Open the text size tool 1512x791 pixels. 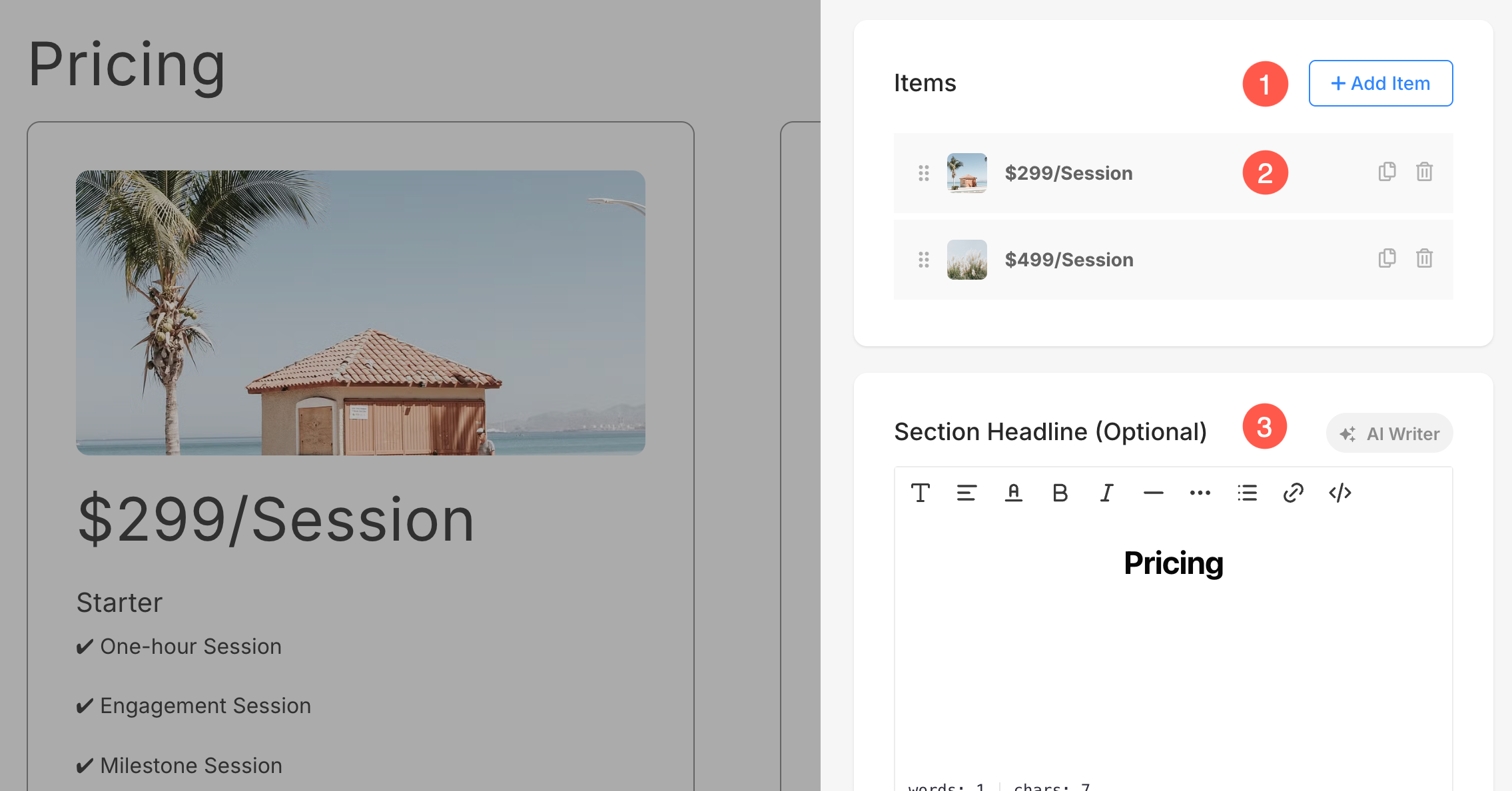point(920,493)
